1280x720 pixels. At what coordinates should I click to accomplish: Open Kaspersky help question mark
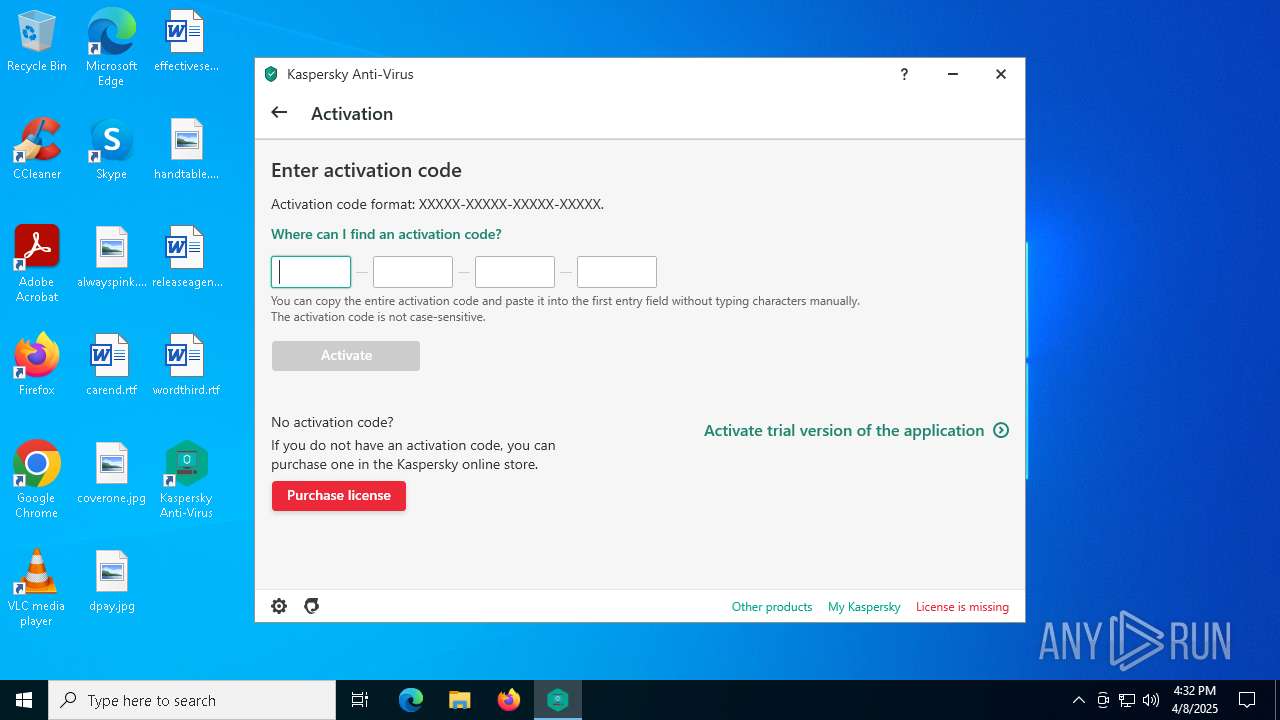(x=904, y=74)
